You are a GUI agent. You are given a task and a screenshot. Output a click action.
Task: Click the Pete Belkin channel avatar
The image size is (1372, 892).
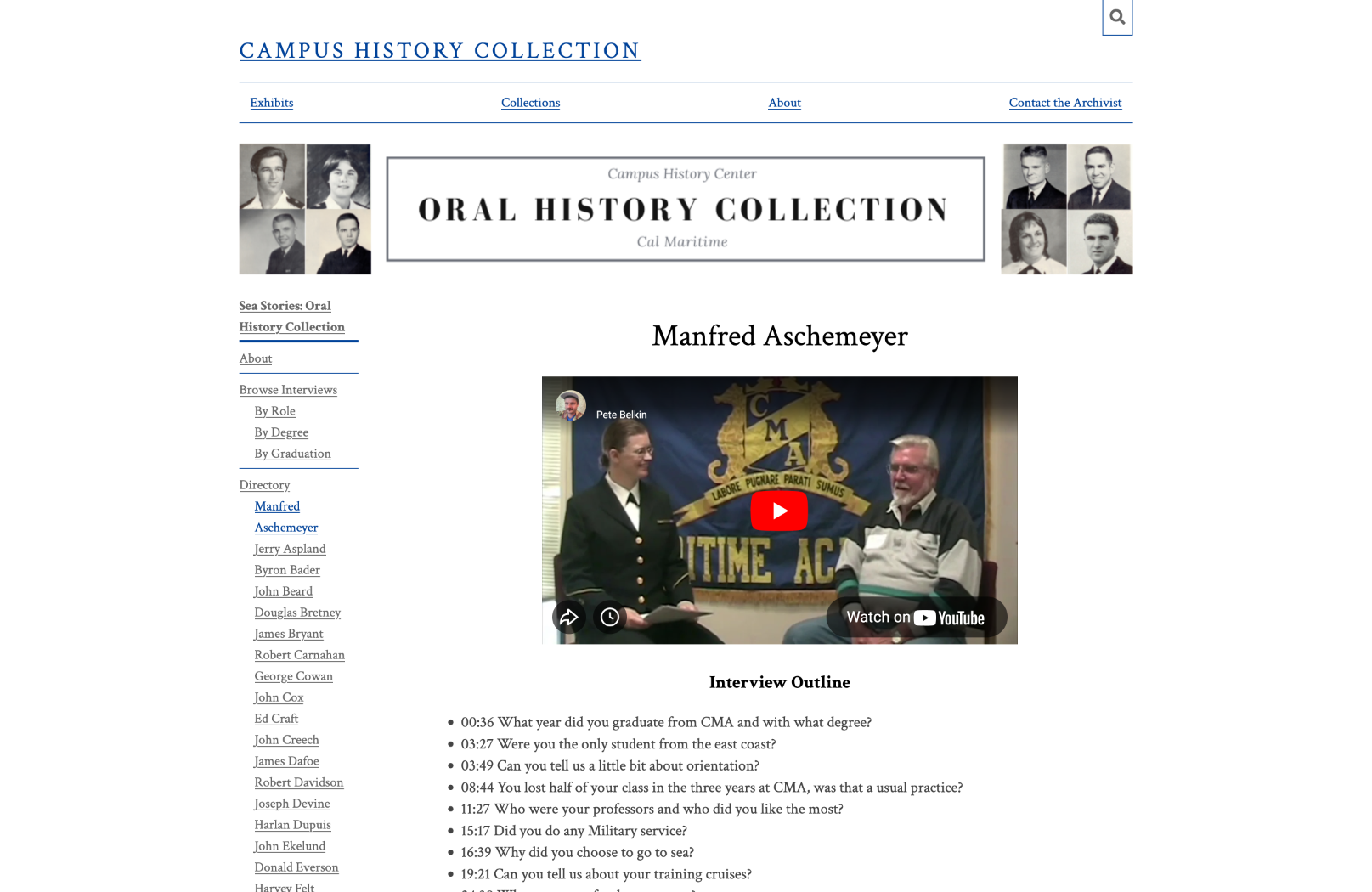click(571, 406)
